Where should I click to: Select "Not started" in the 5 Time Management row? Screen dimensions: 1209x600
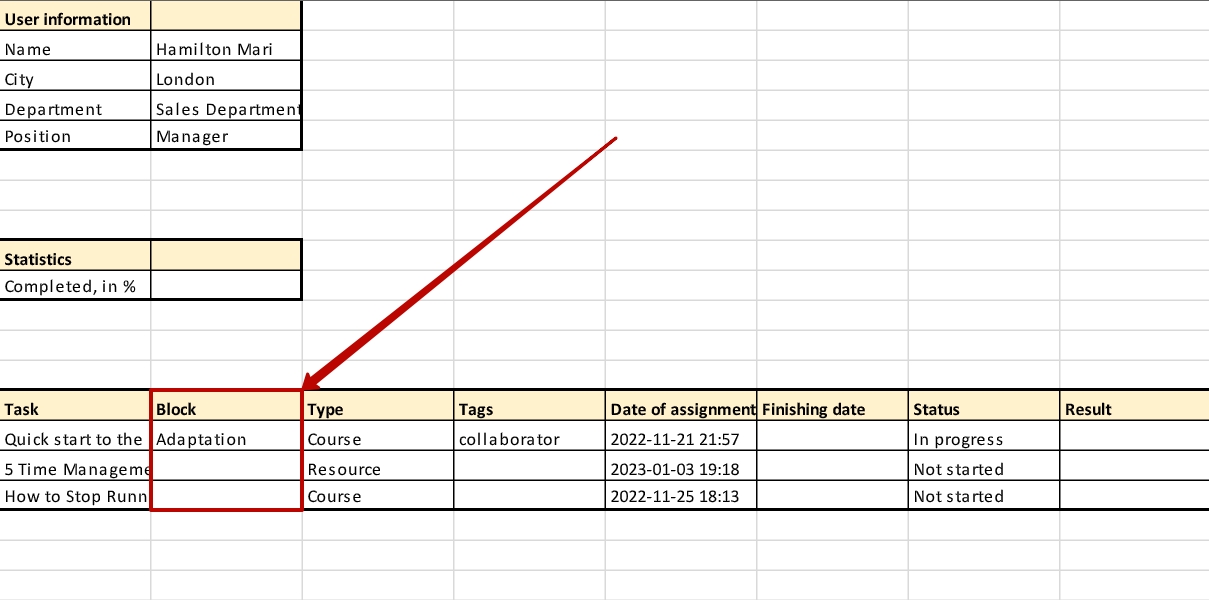[x=985, y=467]
